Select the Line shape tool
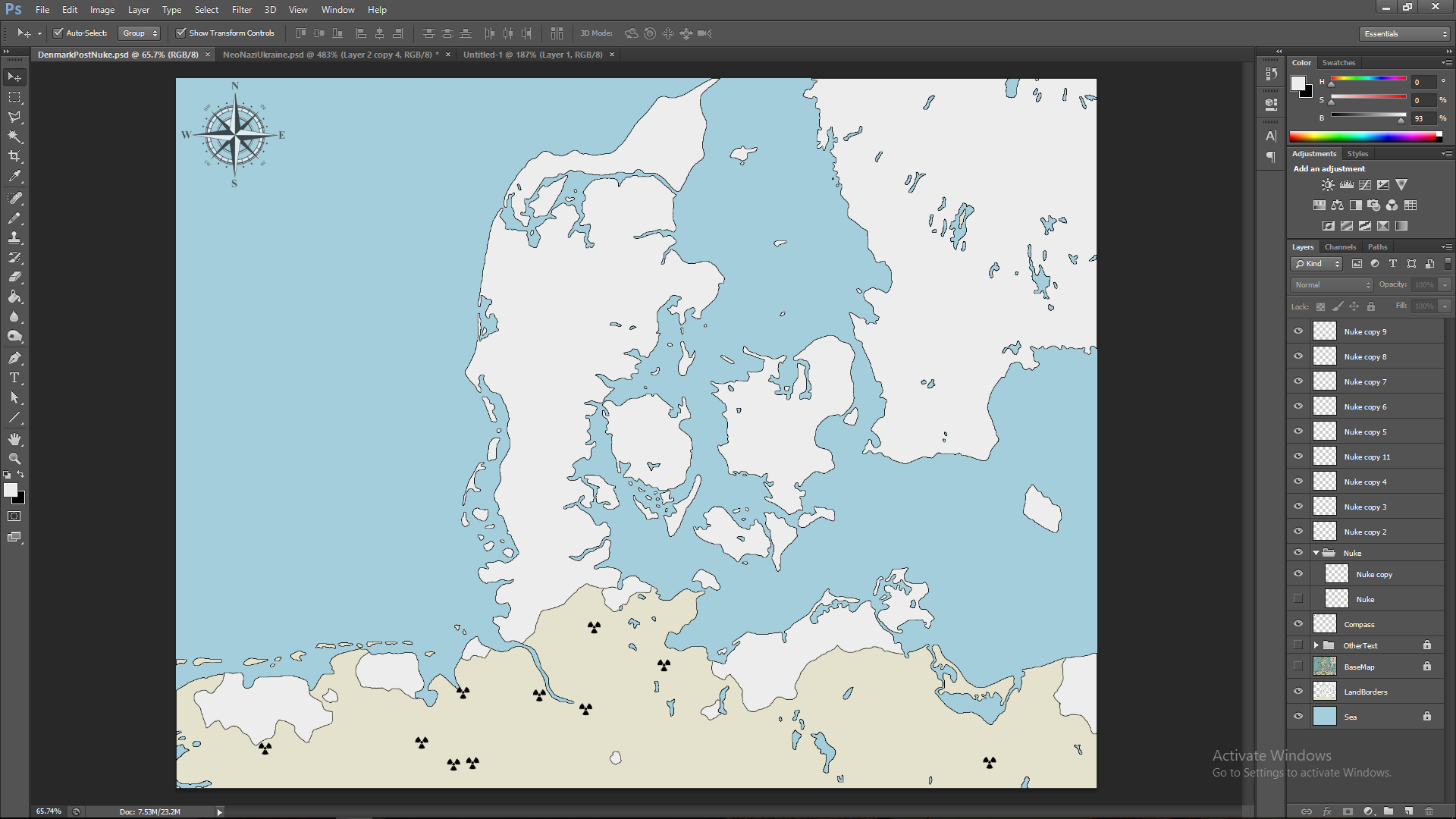This screenshot has height=819, width=1456. [14, 417]
